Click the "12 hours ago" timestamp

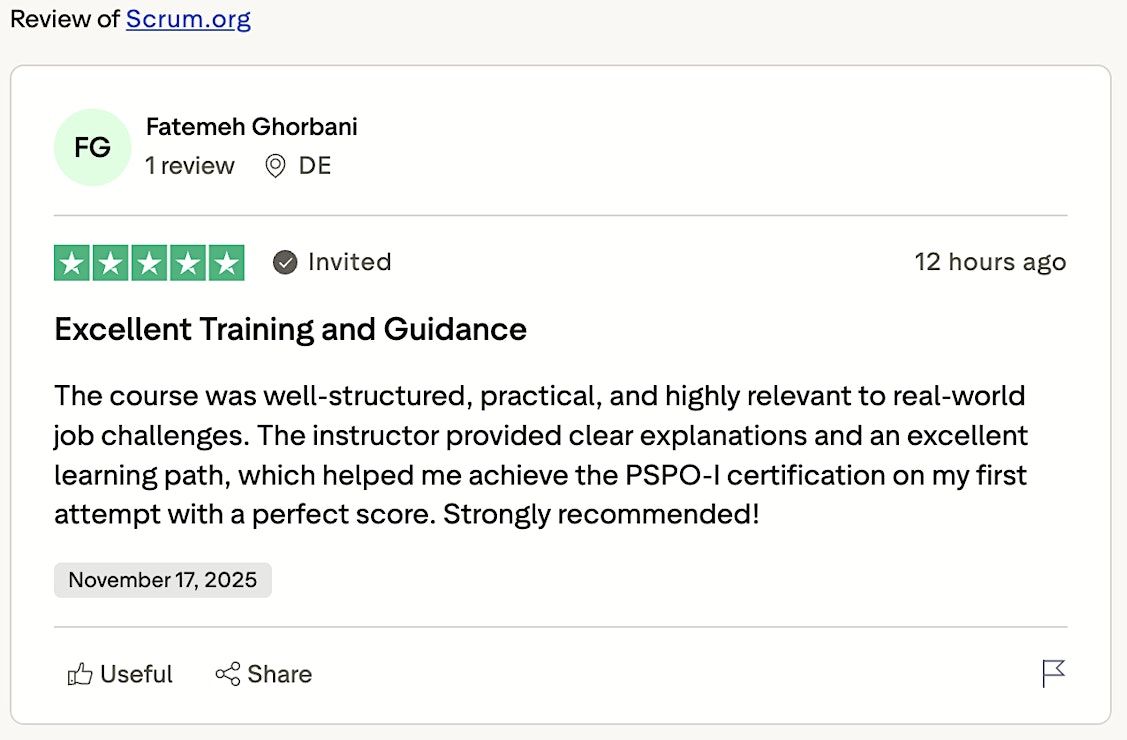tap(990, 262)
